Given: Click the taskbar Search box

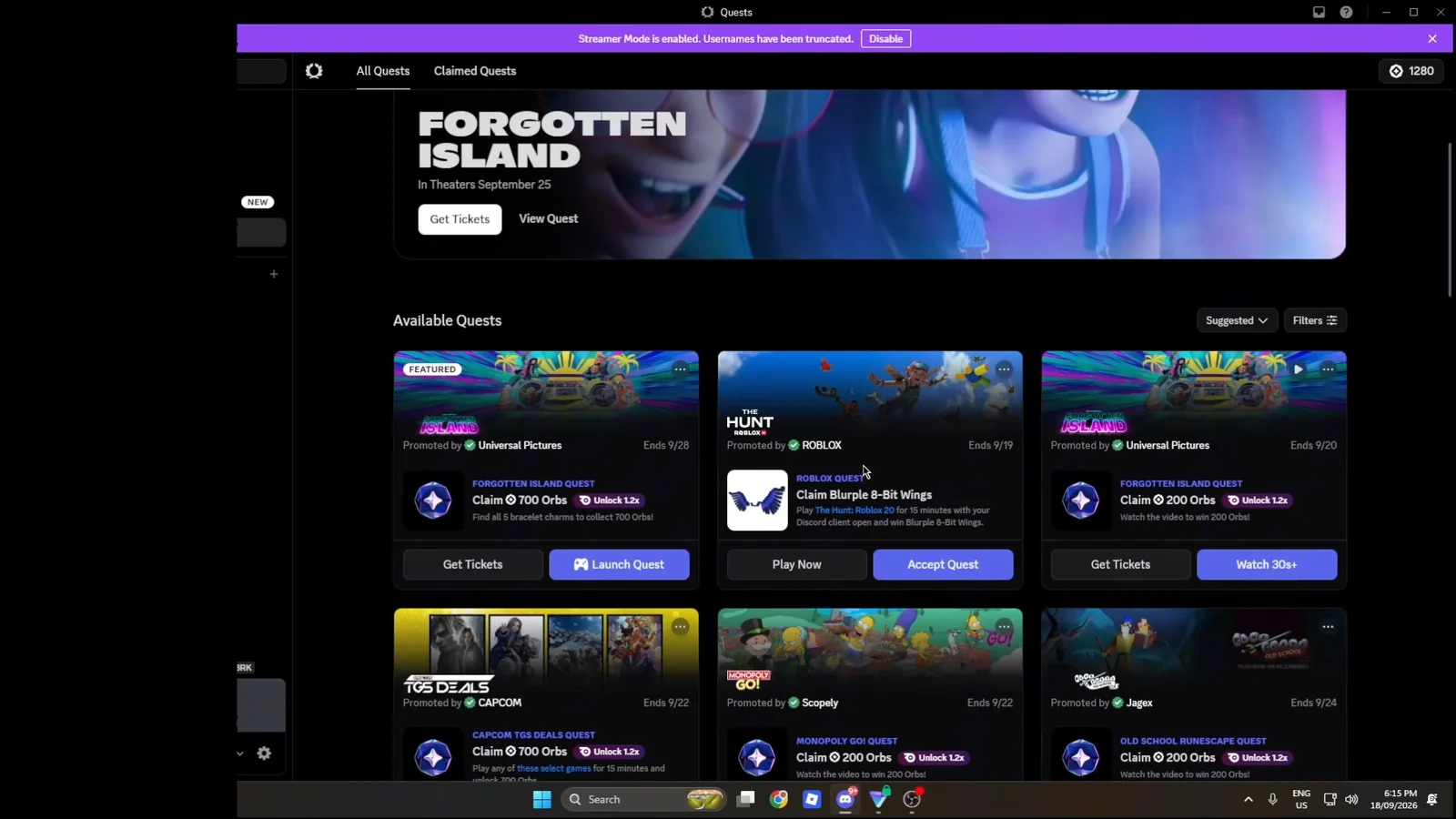Looking at the screenshot, I should (x=644, y=799).
